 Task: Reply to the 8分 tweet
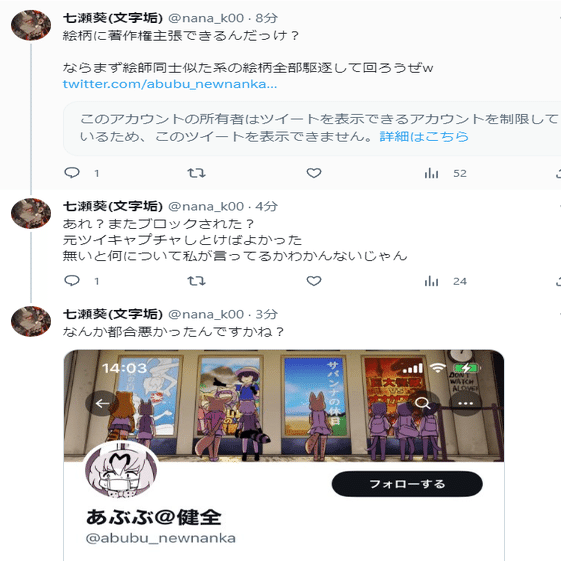[72, 173]
